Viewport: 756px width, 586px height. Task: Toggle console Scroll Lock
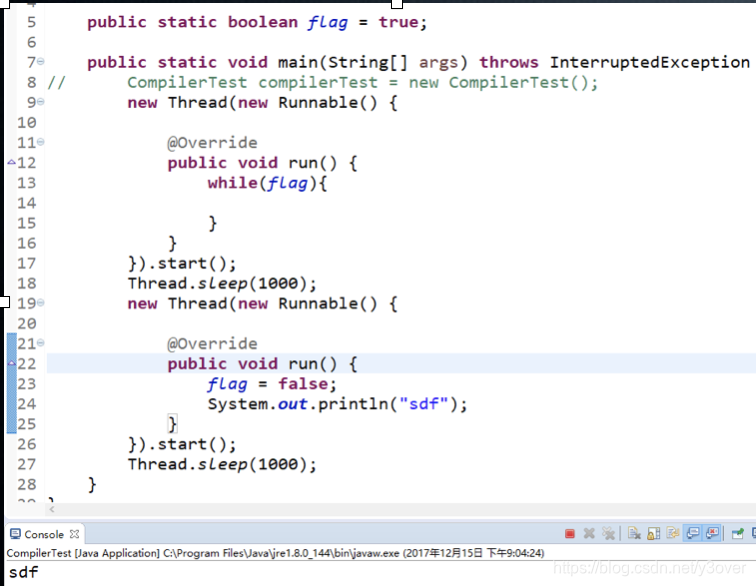pos(653,533)
